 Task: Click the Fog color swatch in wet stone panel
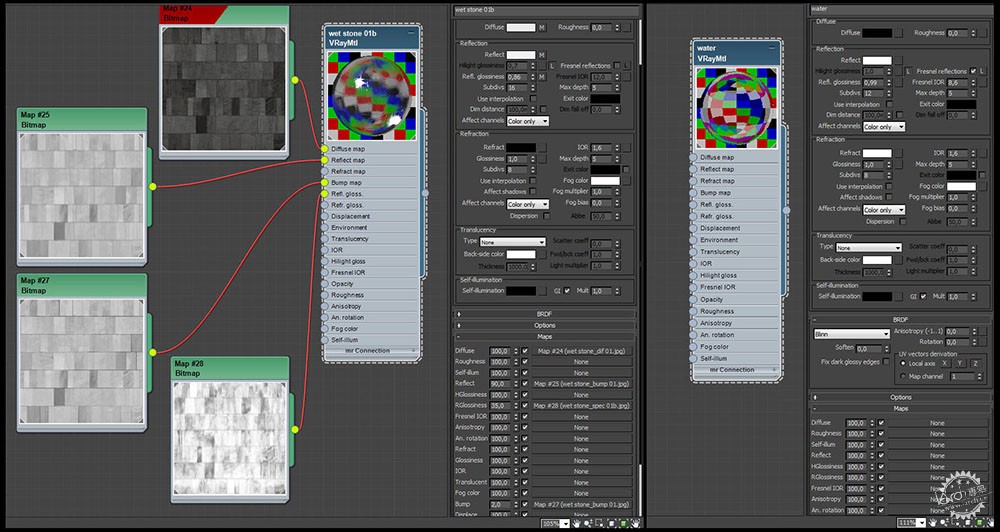[x=605, y=181]
